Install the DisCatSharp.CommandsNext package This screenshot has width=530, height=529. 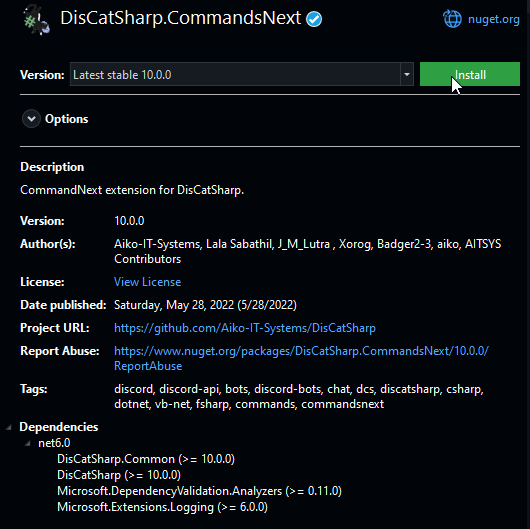pos(470,74)
